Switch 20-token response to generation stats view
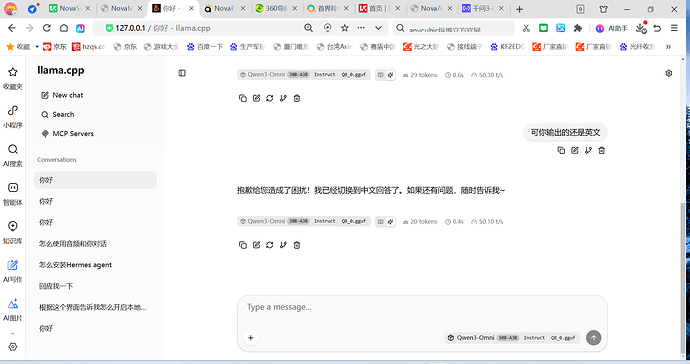The width and height of the screenshot is (690, 364). pos(390,221)
